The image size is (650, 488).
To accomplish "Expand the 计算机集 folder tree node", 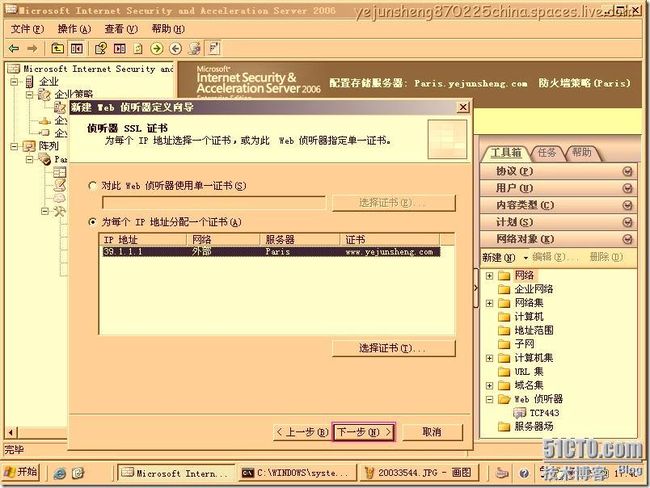I will [x=489, y=358].
